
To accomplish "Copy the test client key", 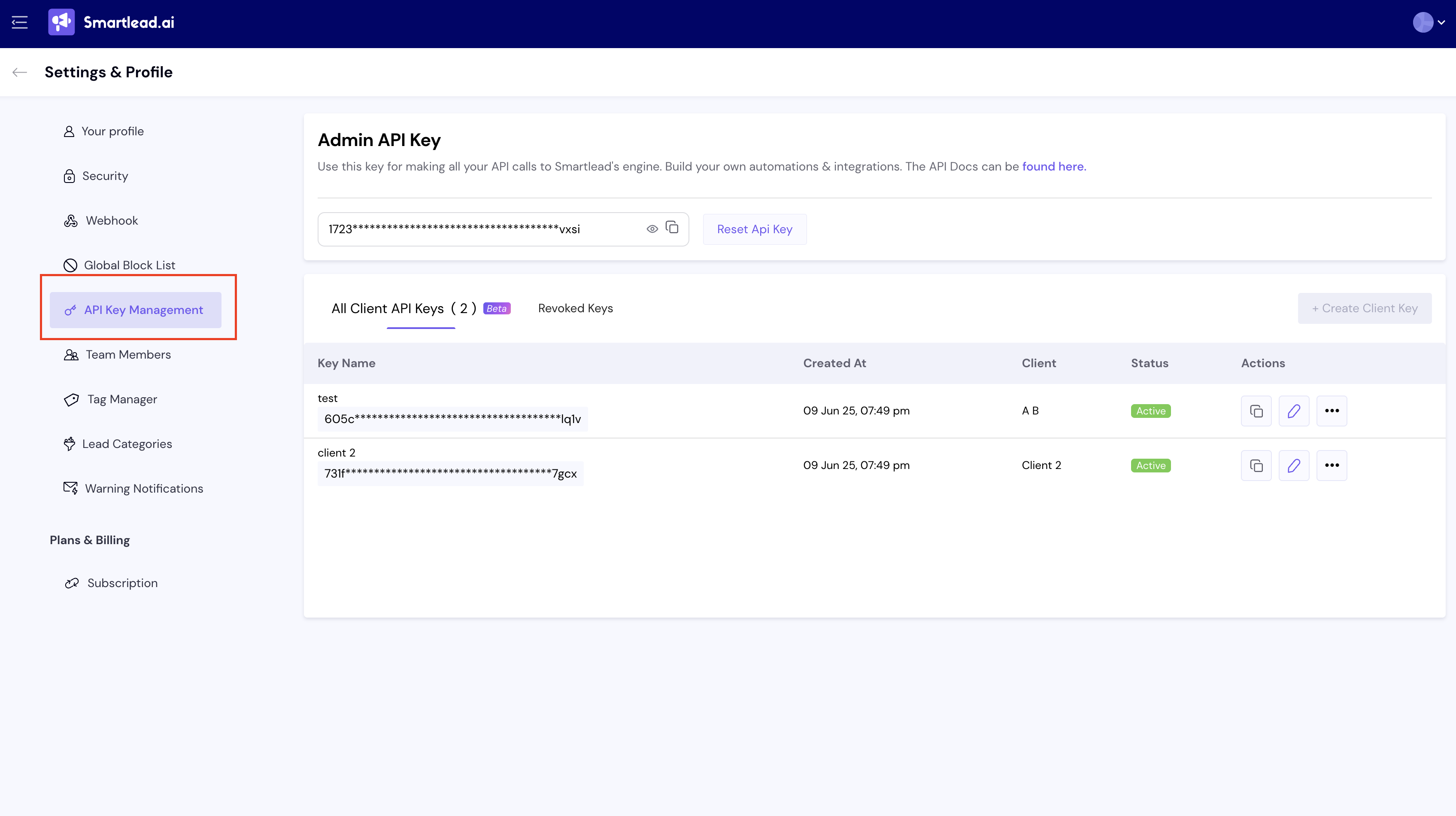I will coord(1256,411).
